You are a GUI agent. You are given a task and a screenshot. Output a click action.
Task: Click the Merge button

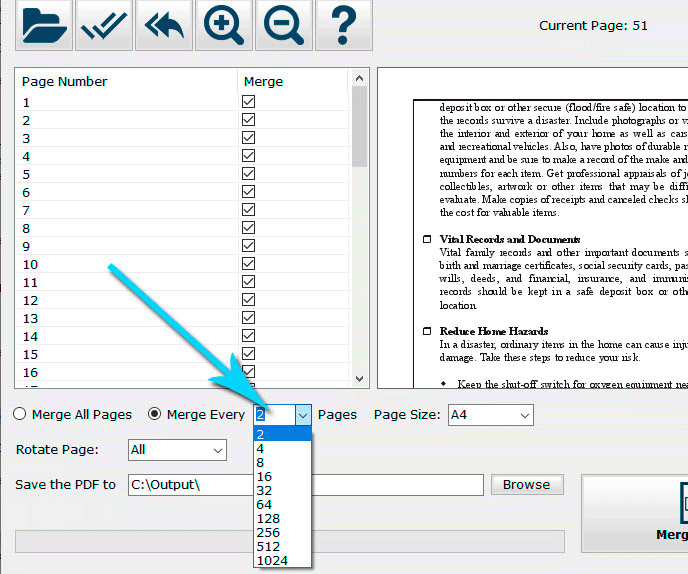coord(635,513)
